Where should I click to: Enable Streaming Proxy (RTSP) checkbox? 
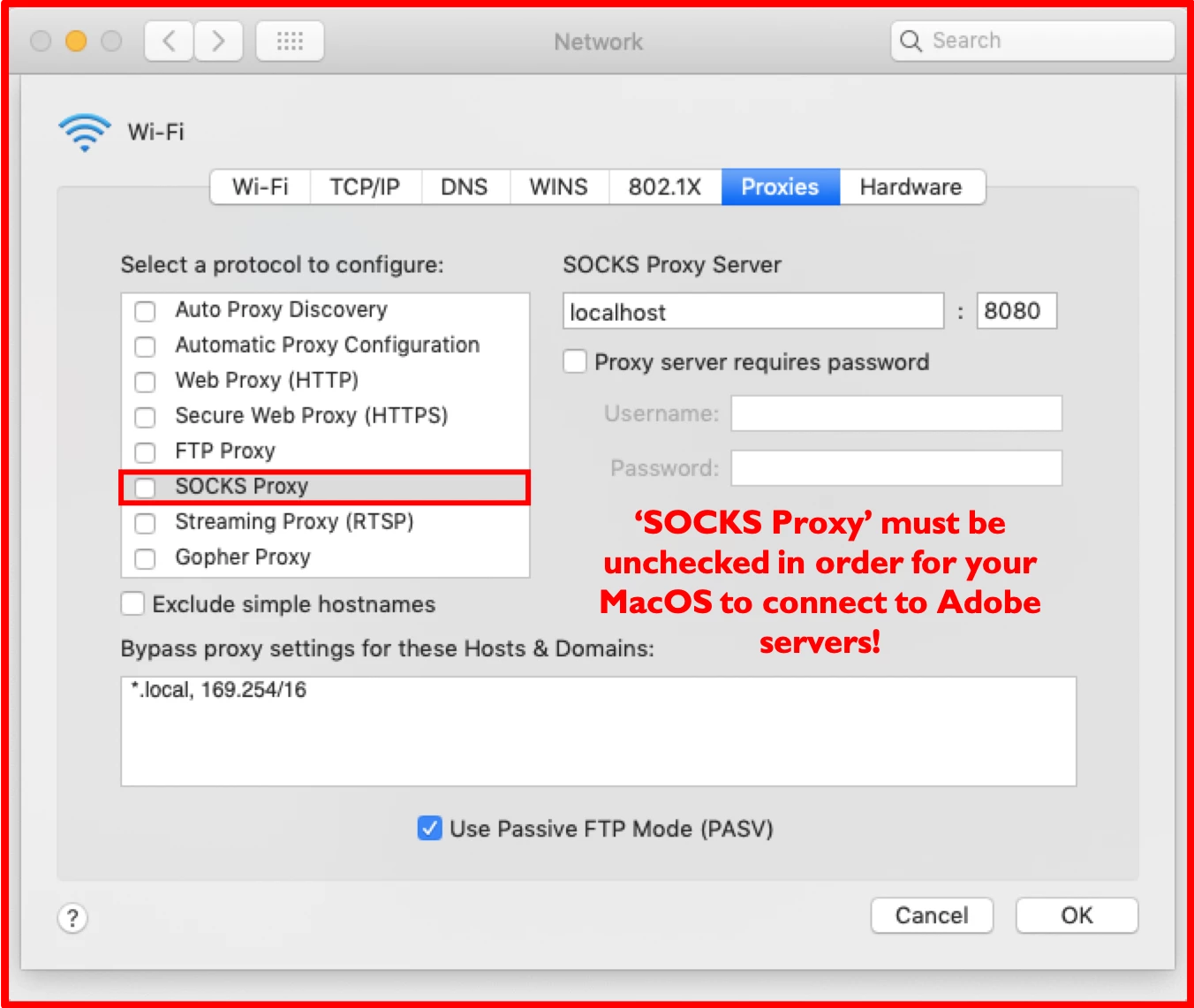click(145, 523)
